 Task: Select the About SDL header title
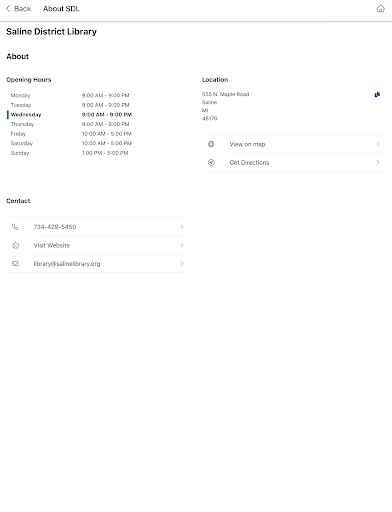click(x=61, y=9)
